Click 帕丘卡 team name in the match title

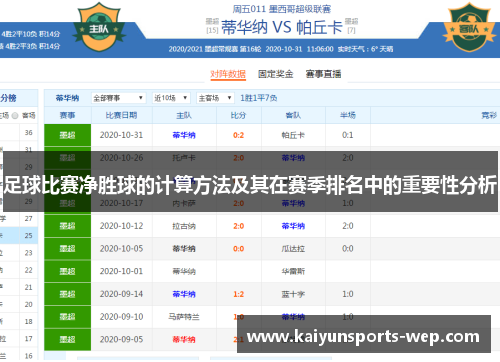pos(319,27)
